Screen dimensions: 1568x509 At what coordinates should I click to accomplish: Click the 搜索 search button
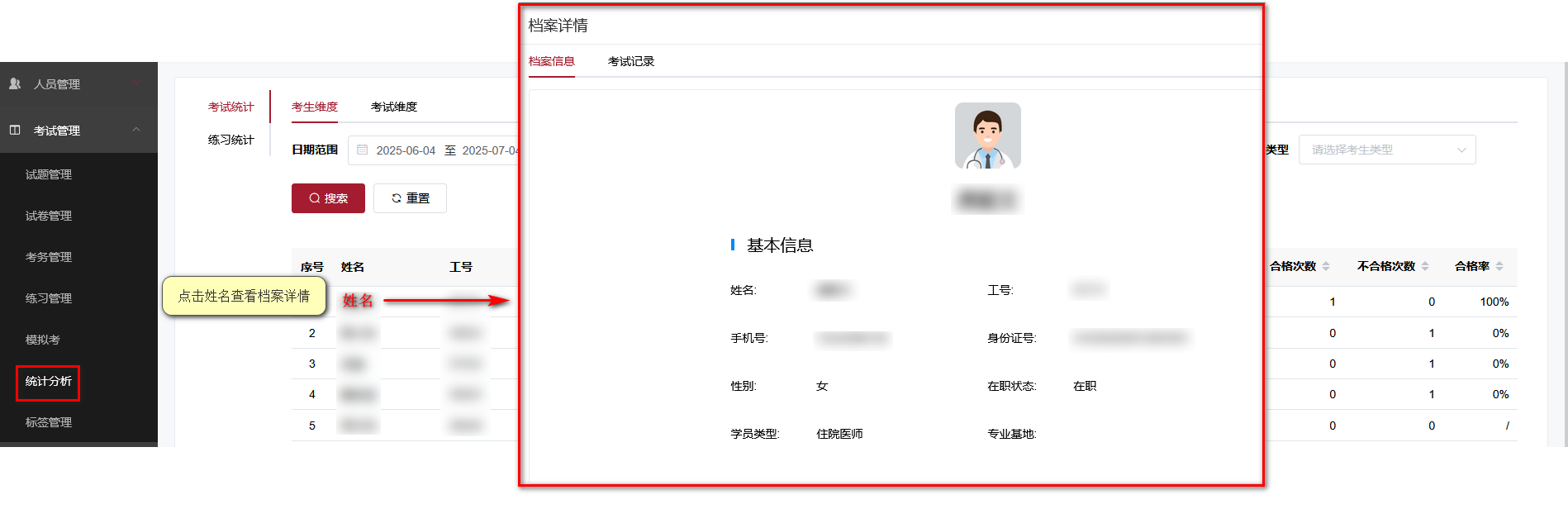click(328, 198)
